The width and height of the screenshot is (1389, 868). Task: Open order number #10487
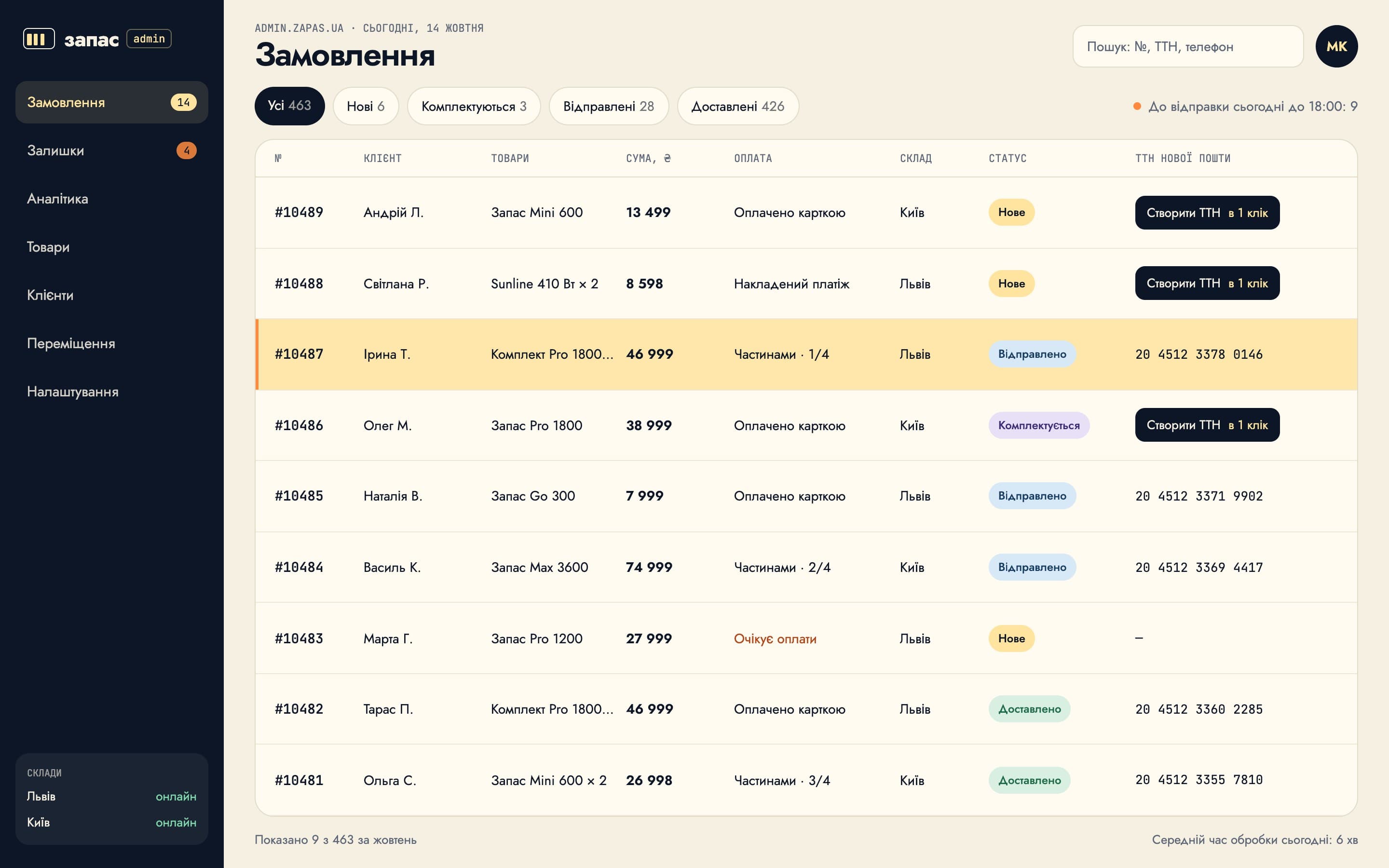click(299, 354)
